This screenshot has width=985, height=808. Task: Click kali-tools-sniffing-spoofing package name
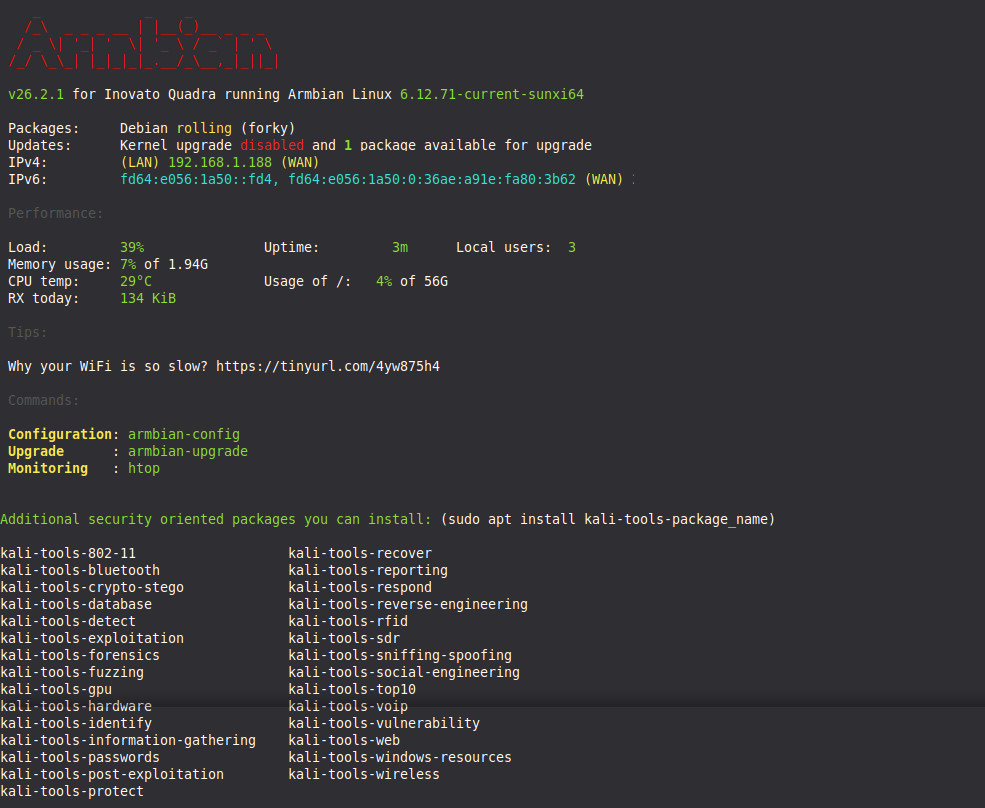pos(400,655)
